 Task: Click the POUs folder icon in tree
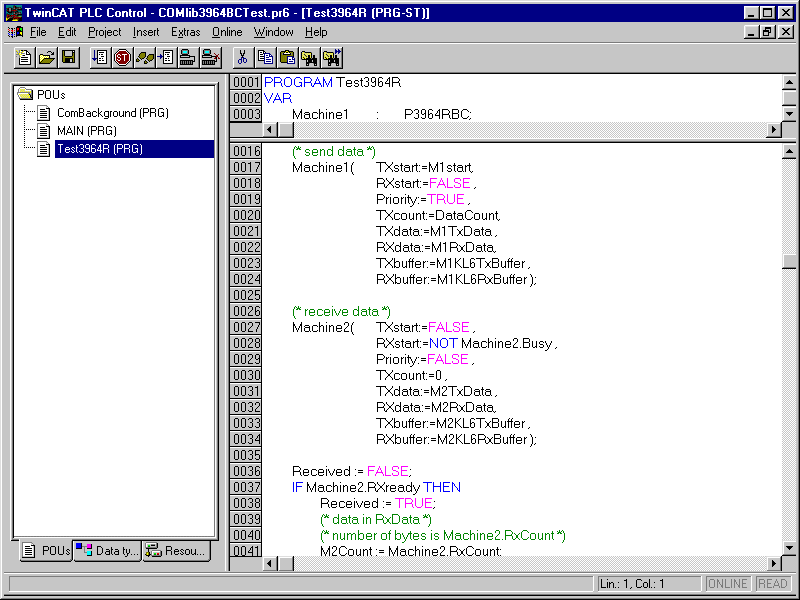click(24, 94)
